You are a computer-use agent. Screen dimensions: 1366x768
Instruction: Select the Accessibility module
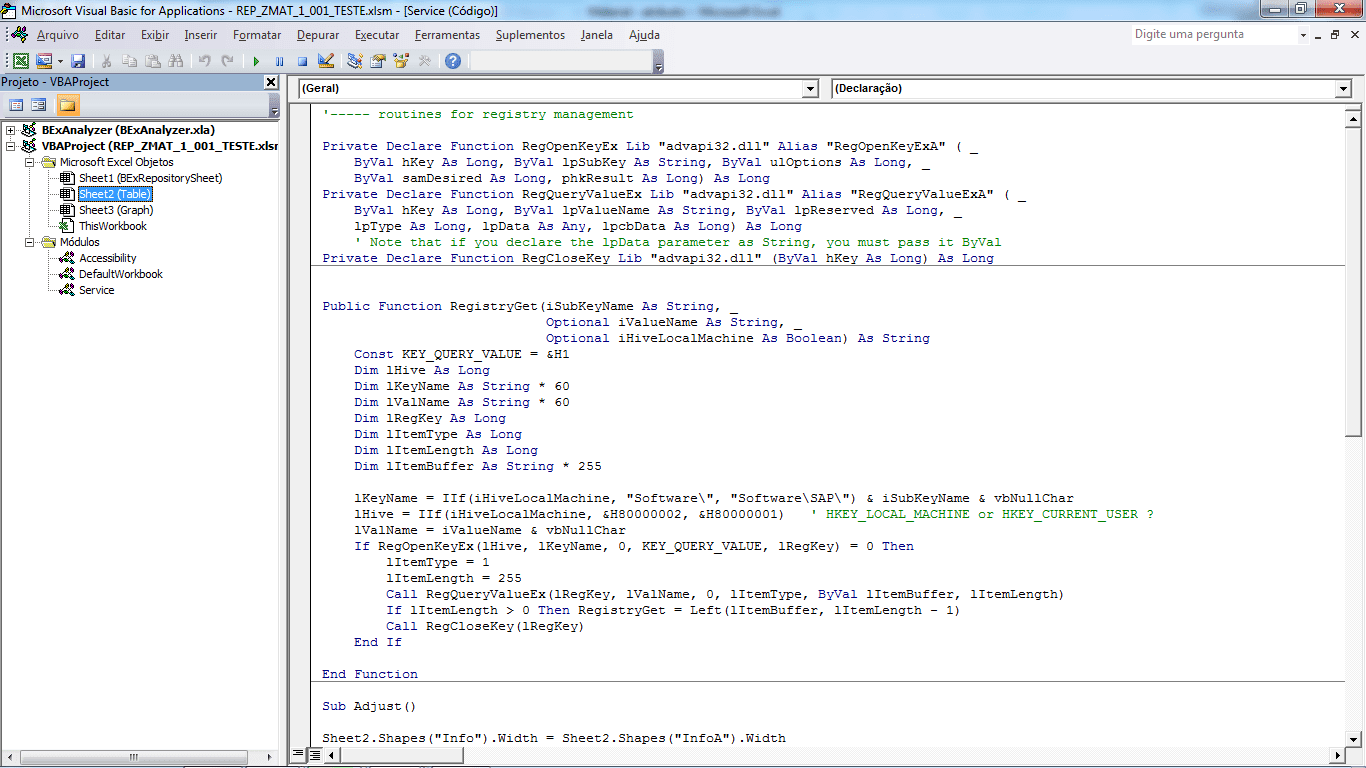pyautogui.click(x=108, y=258)
